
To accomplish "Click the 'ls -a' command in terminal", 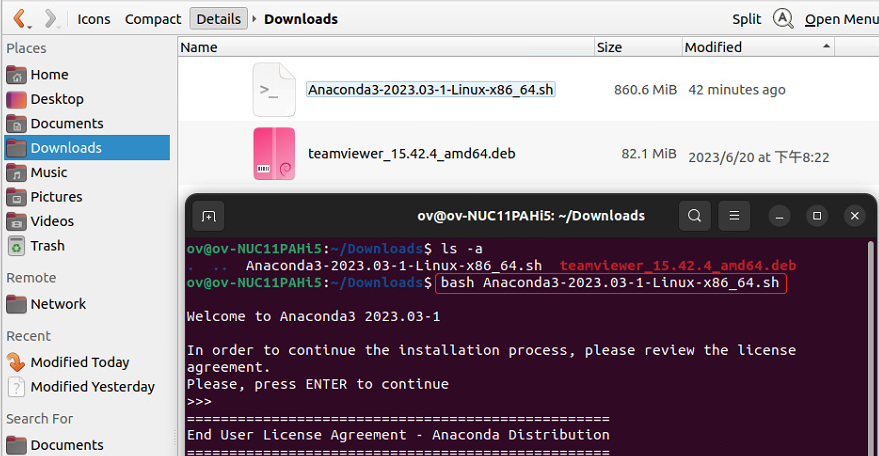I will [462, 248].
